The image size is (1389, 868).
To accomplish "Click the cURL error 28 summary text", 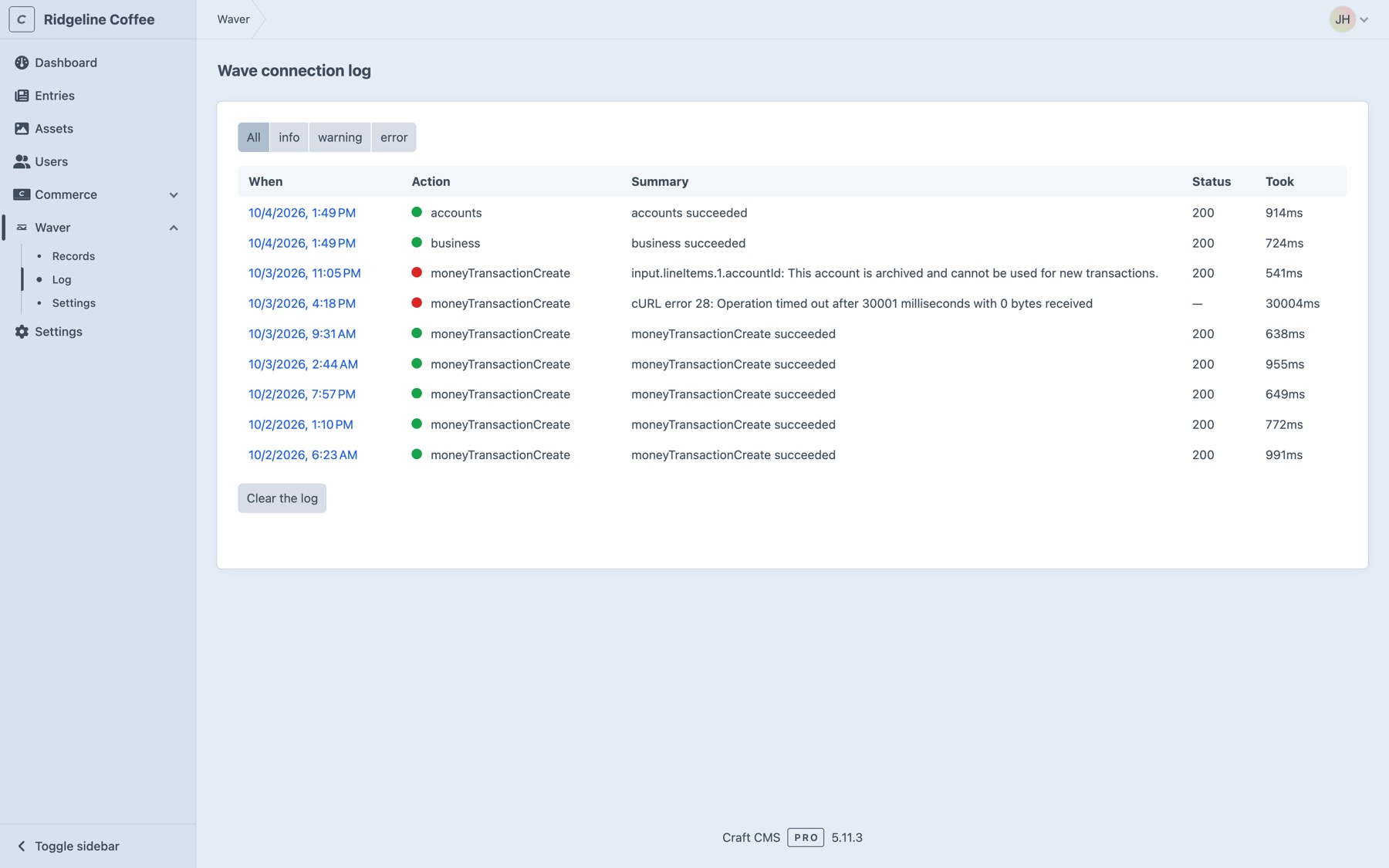I will (862, 303).
